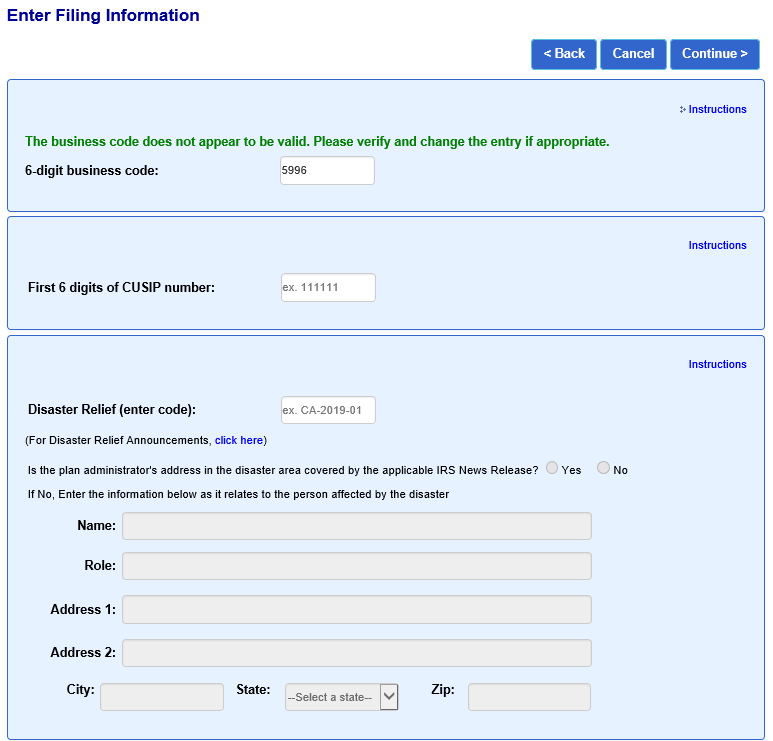This screenshot has height=741, width=773.
Task: Open Instructions in the business code section
Action: click(717, 110)
